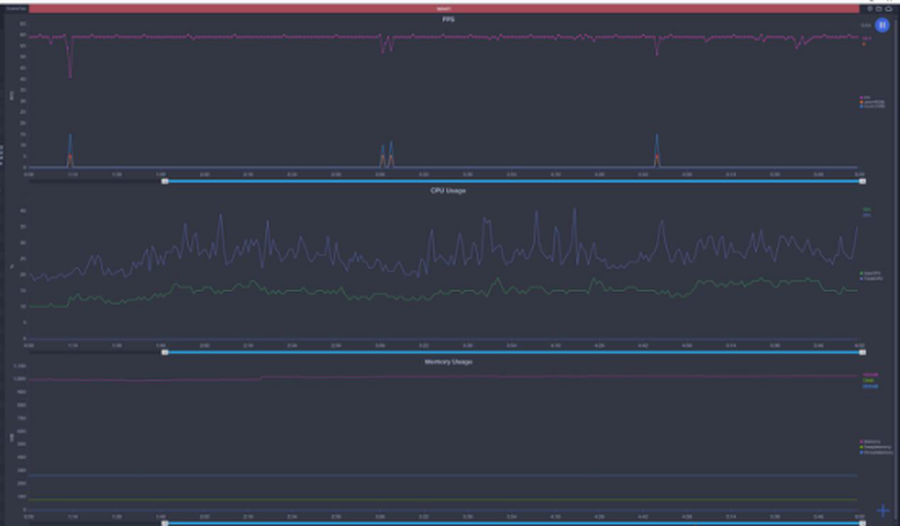
Task: Click the cloud icon in top-right corner
Action: click(889, 7)
